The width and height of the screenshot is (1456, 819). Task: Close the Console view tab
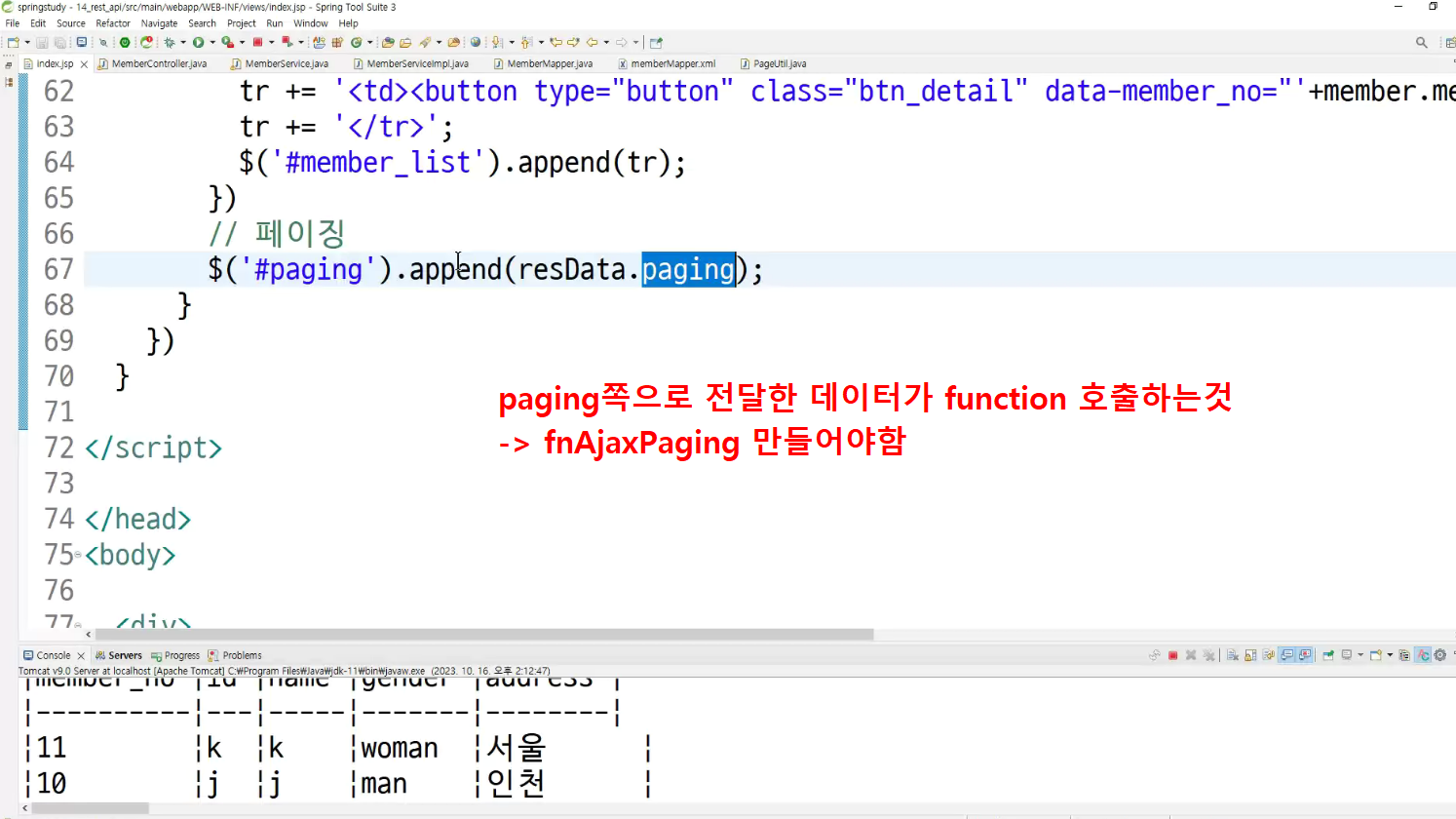pos(81,656)
